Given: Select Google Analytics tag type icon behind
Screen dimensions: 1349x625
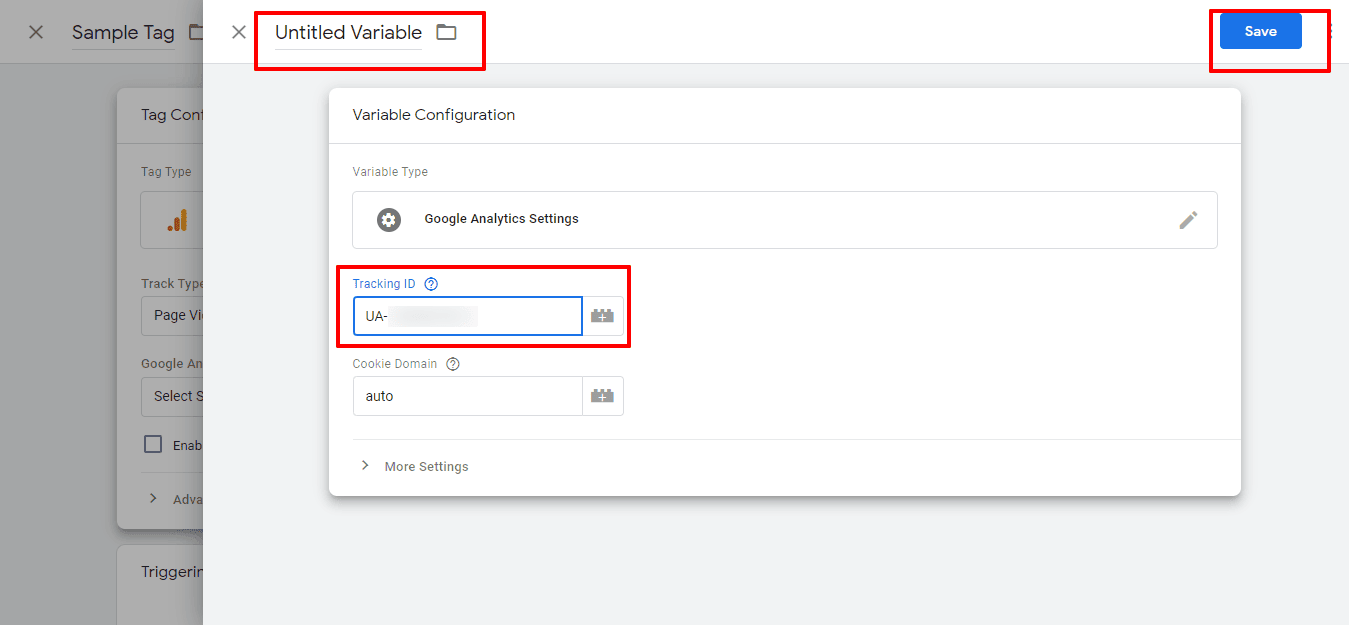Looking at the screenshot, I should pos(177,221).
